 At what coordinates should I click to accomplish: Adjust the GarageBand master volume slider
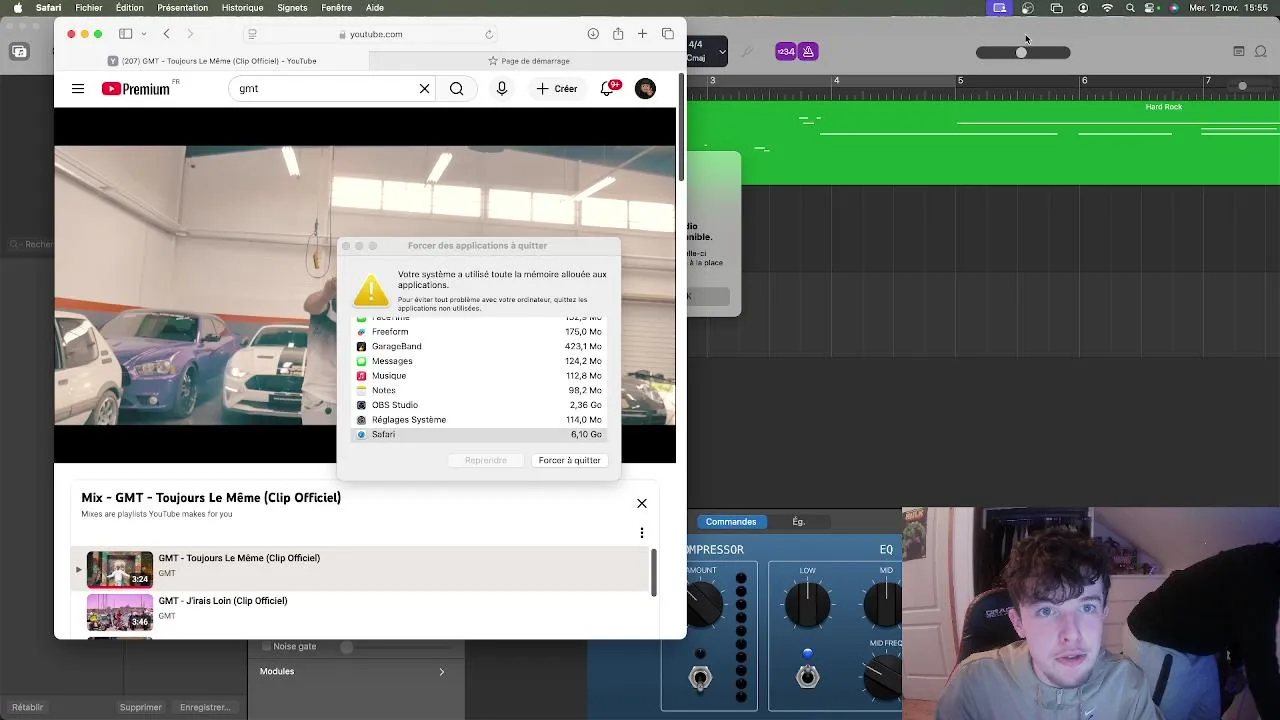point(1023,53)
